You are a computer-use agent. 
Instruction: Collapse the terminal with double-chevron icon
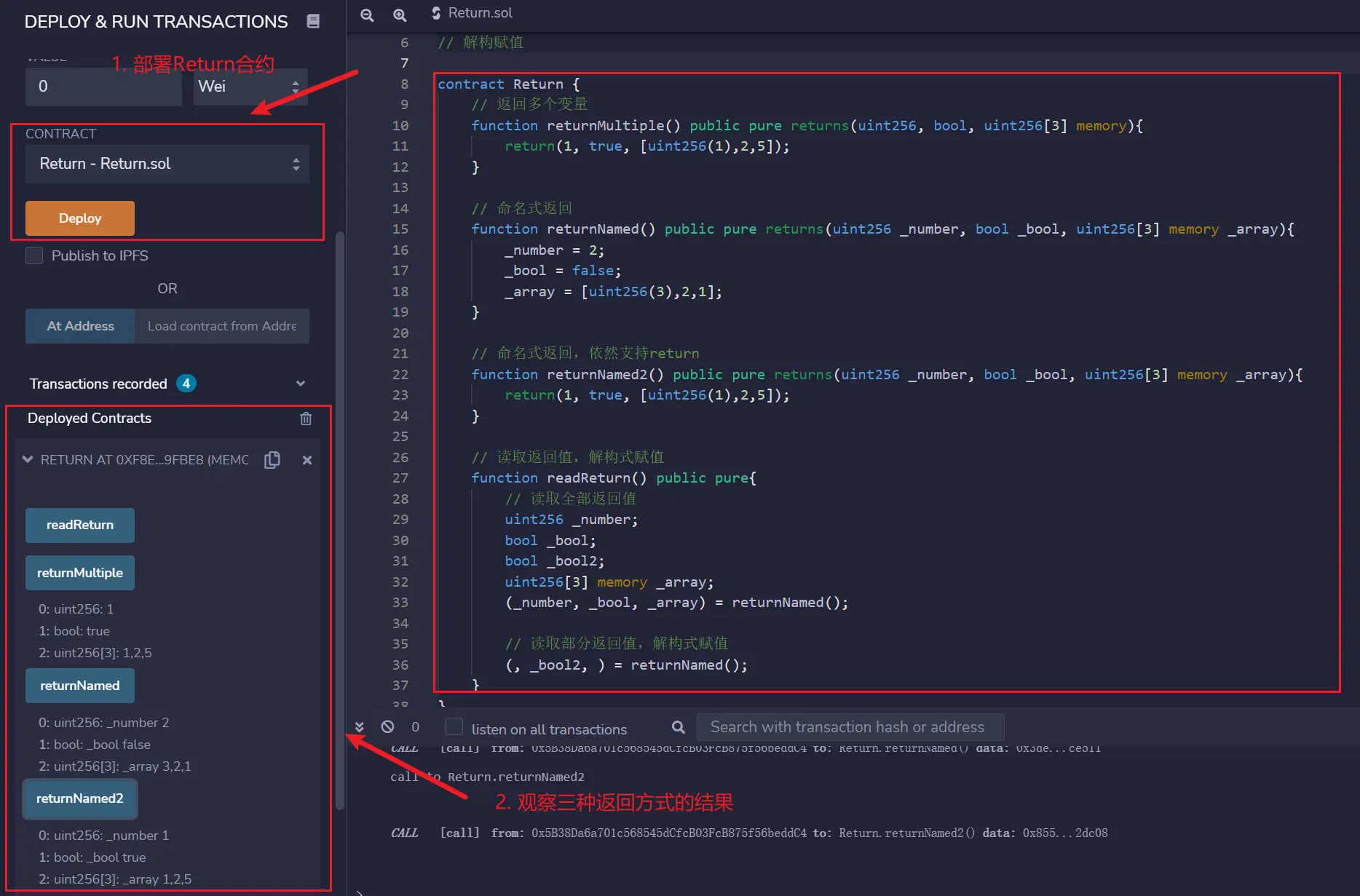pyautogui.click(x=359, y=726)
